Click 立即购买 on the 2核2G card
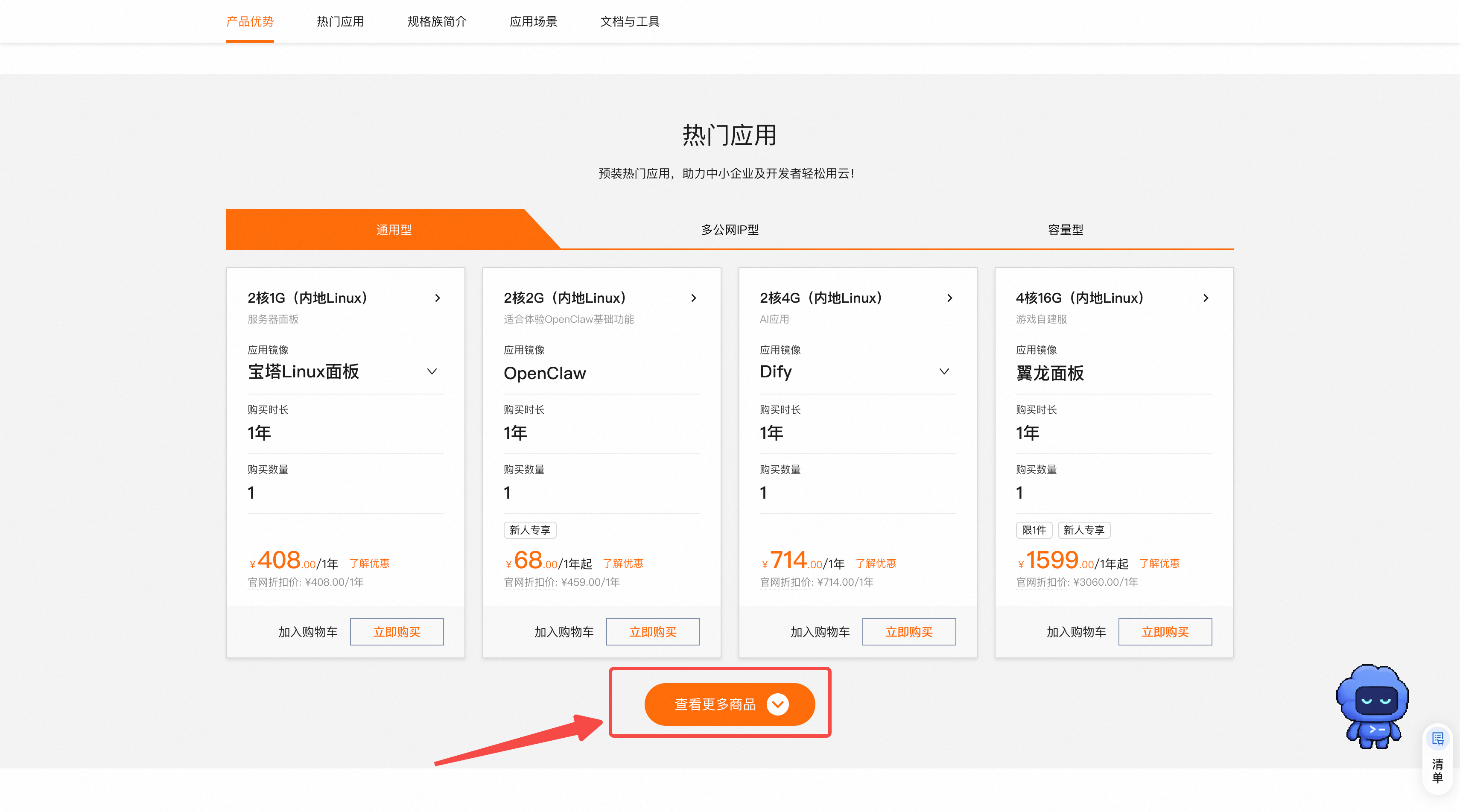The height and width of the screenshot is (812, 1460). pyautogui.click(x=653, y=632)
